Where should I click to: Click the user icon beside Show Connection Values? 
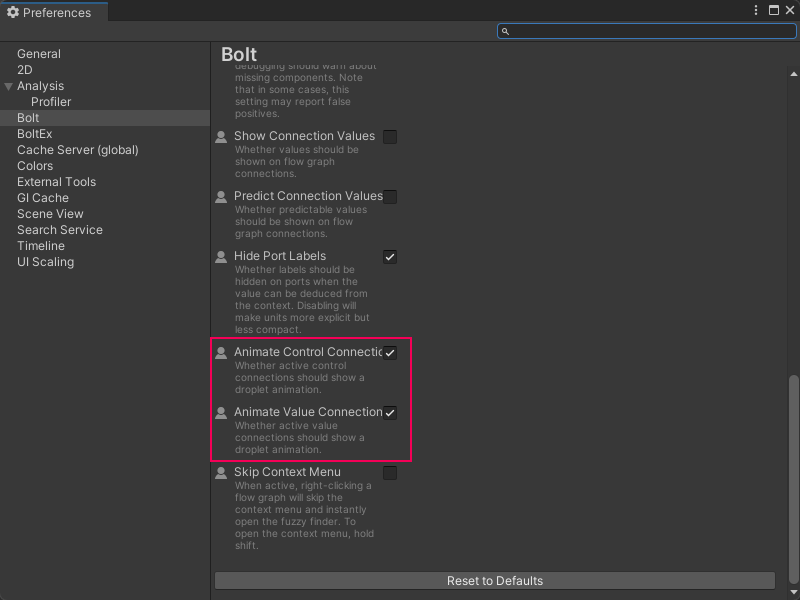221,137
